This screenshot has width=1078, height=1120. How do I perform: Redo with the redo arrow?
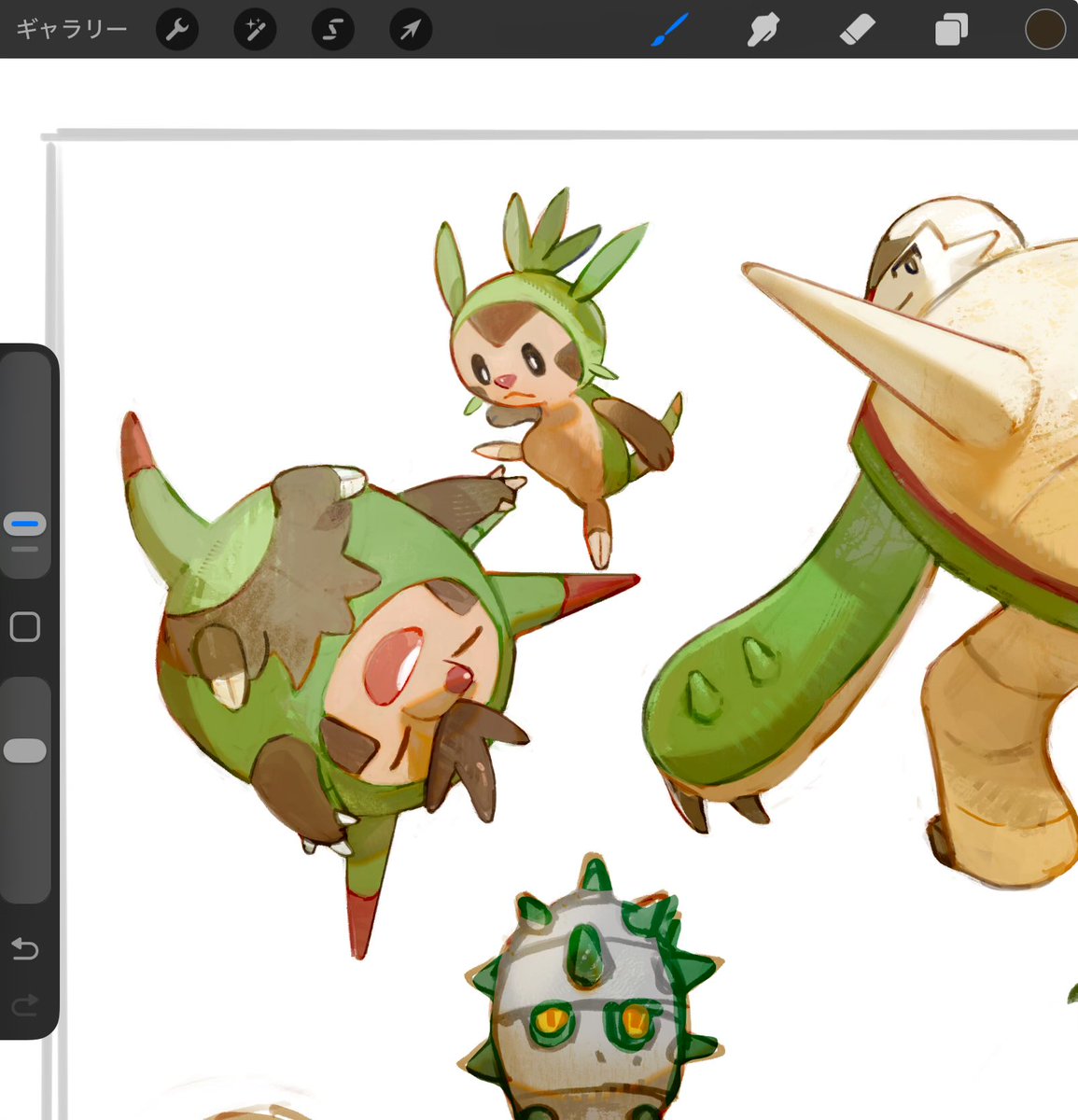25,1005
